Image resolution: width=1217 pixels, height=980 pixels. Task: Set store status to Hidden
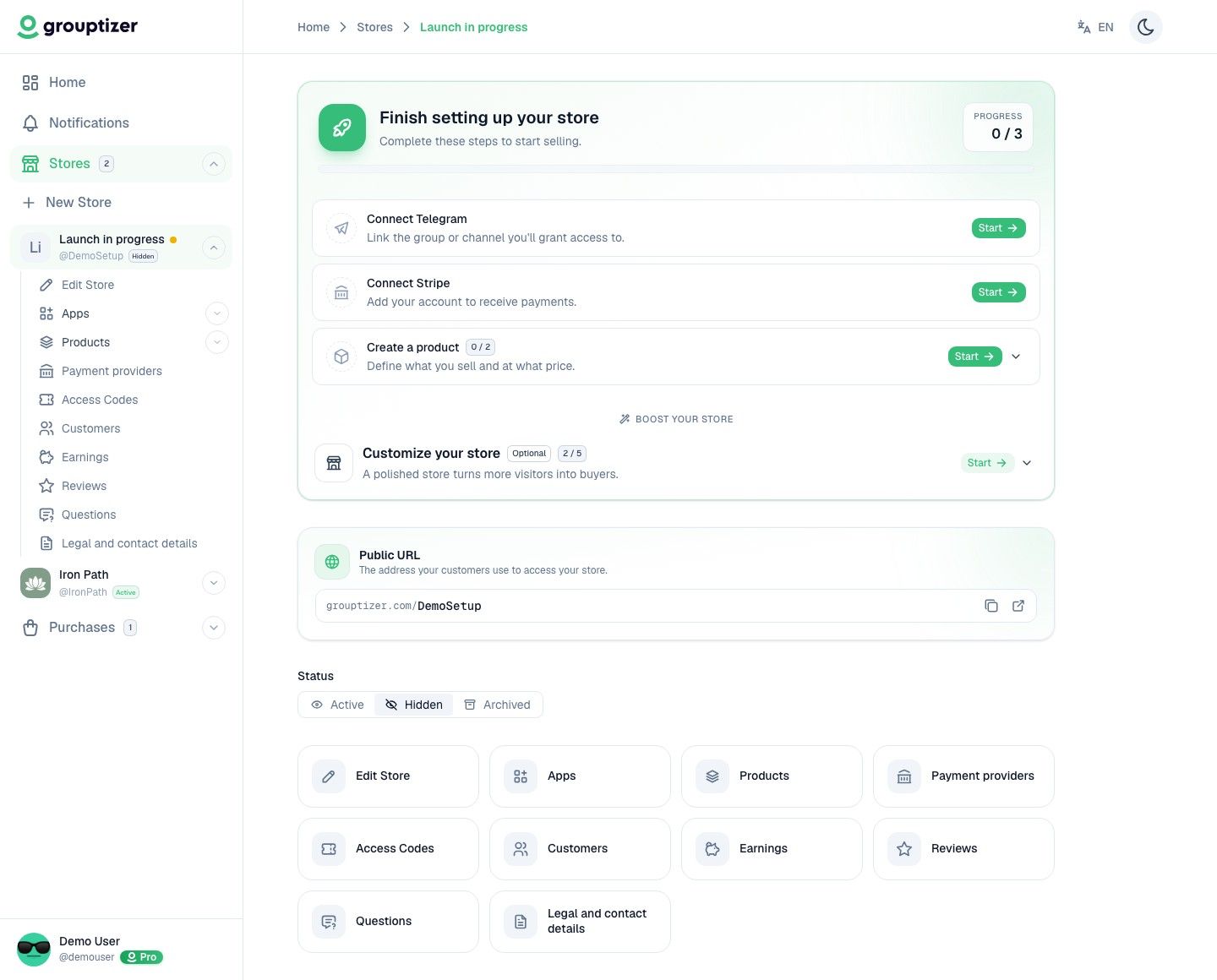click(414, 705)
